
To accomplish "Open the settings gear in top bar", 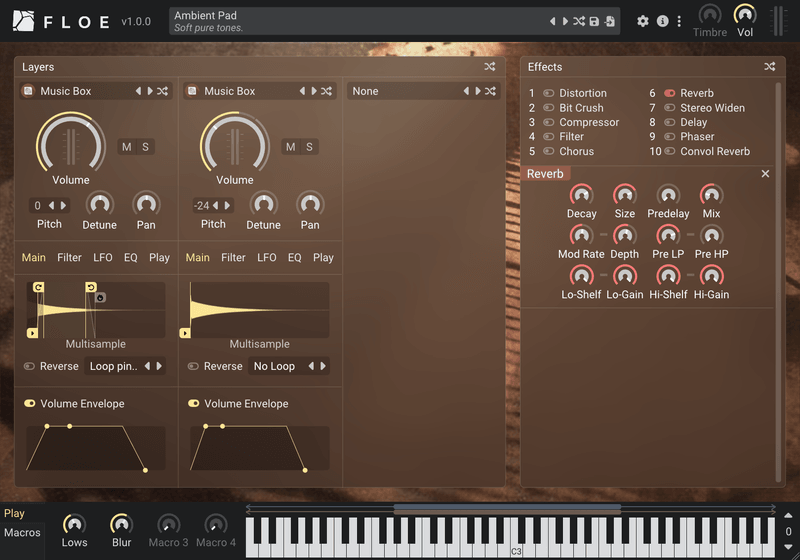I will tap(643, 21).
